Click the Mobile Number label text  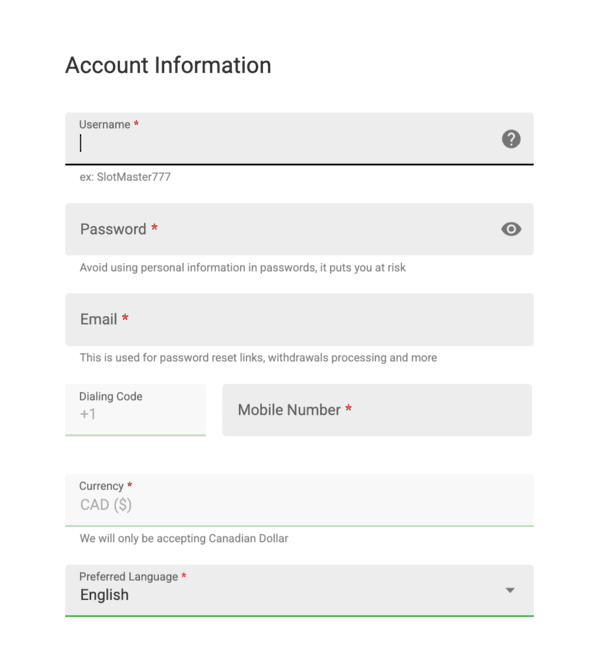(x=289, y=410)
